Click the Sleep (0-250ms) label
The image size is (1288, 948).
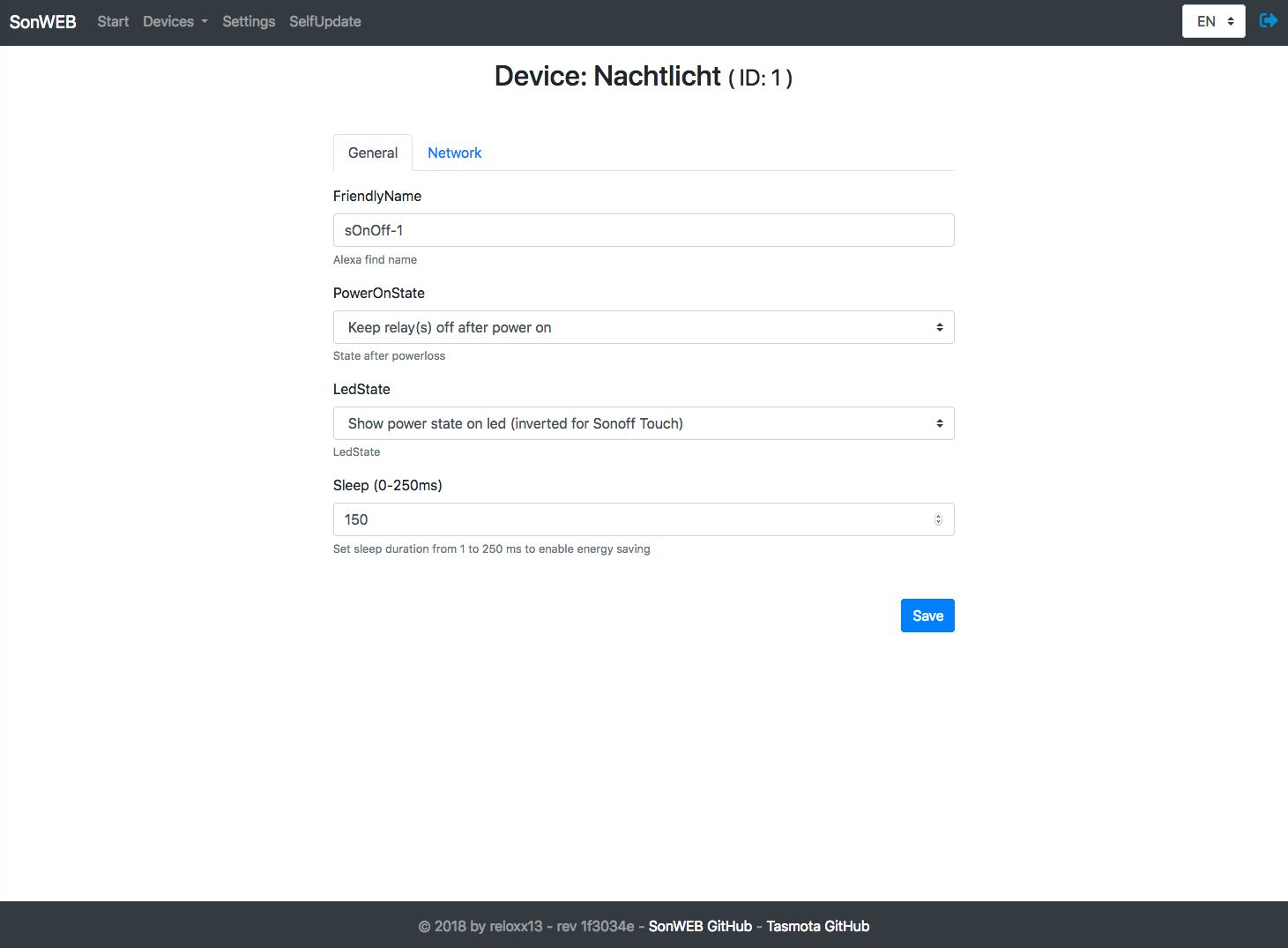[388, 485]
